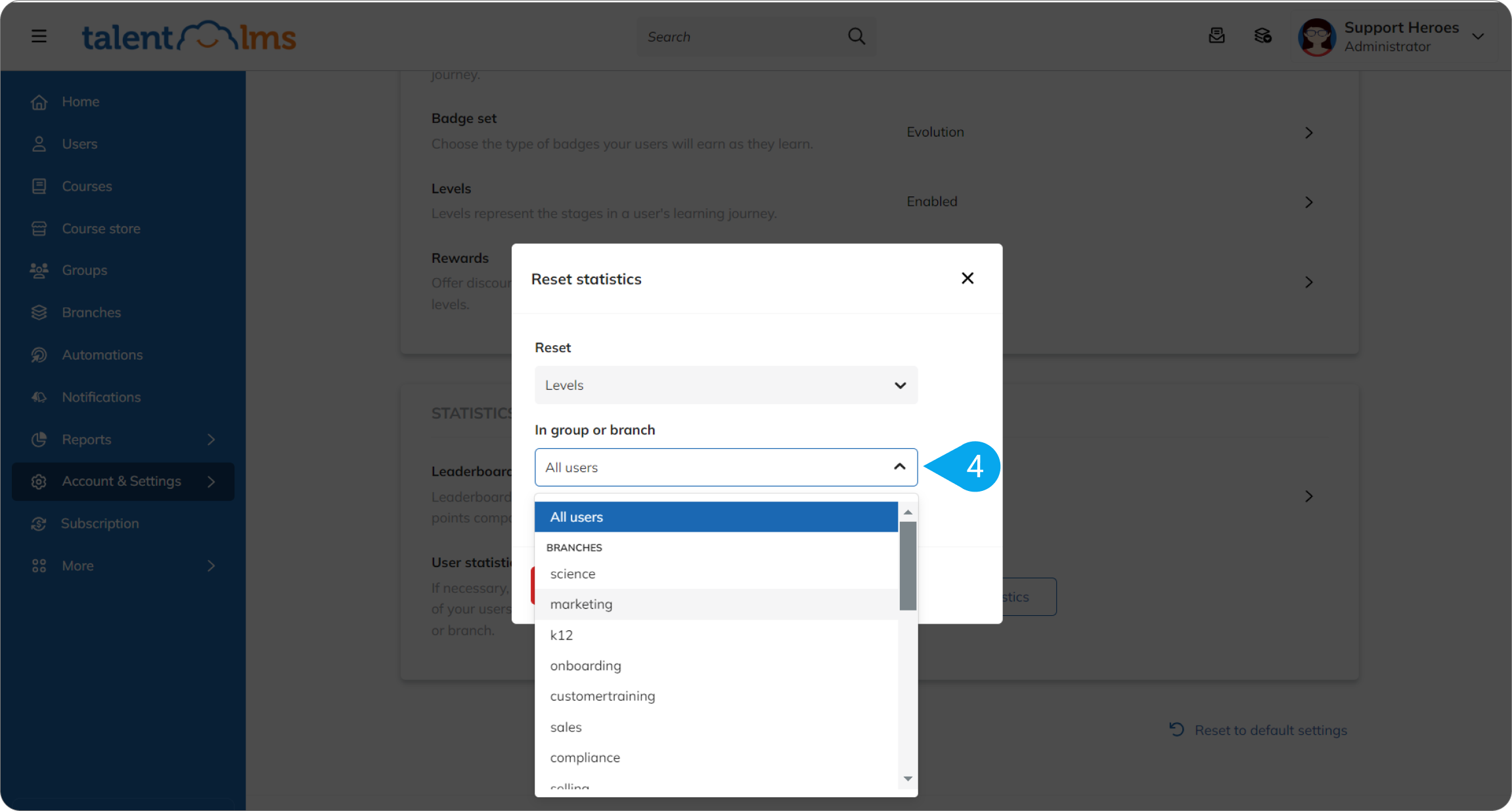Click the scrollbar up arrow in list
1512x811 pixels.
(x=908, y=511)
